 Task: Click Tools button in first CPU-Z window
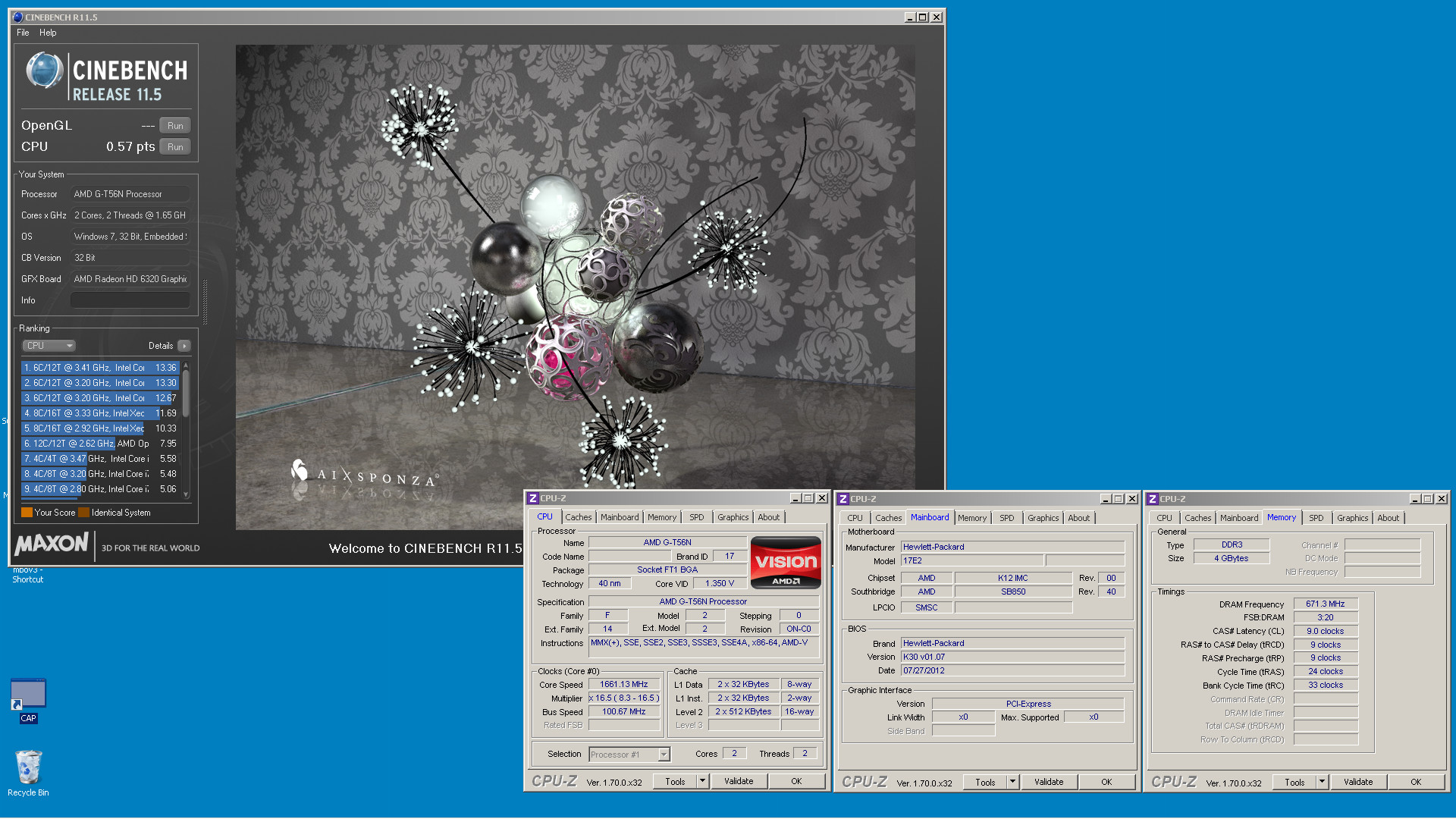pos(675,781)
